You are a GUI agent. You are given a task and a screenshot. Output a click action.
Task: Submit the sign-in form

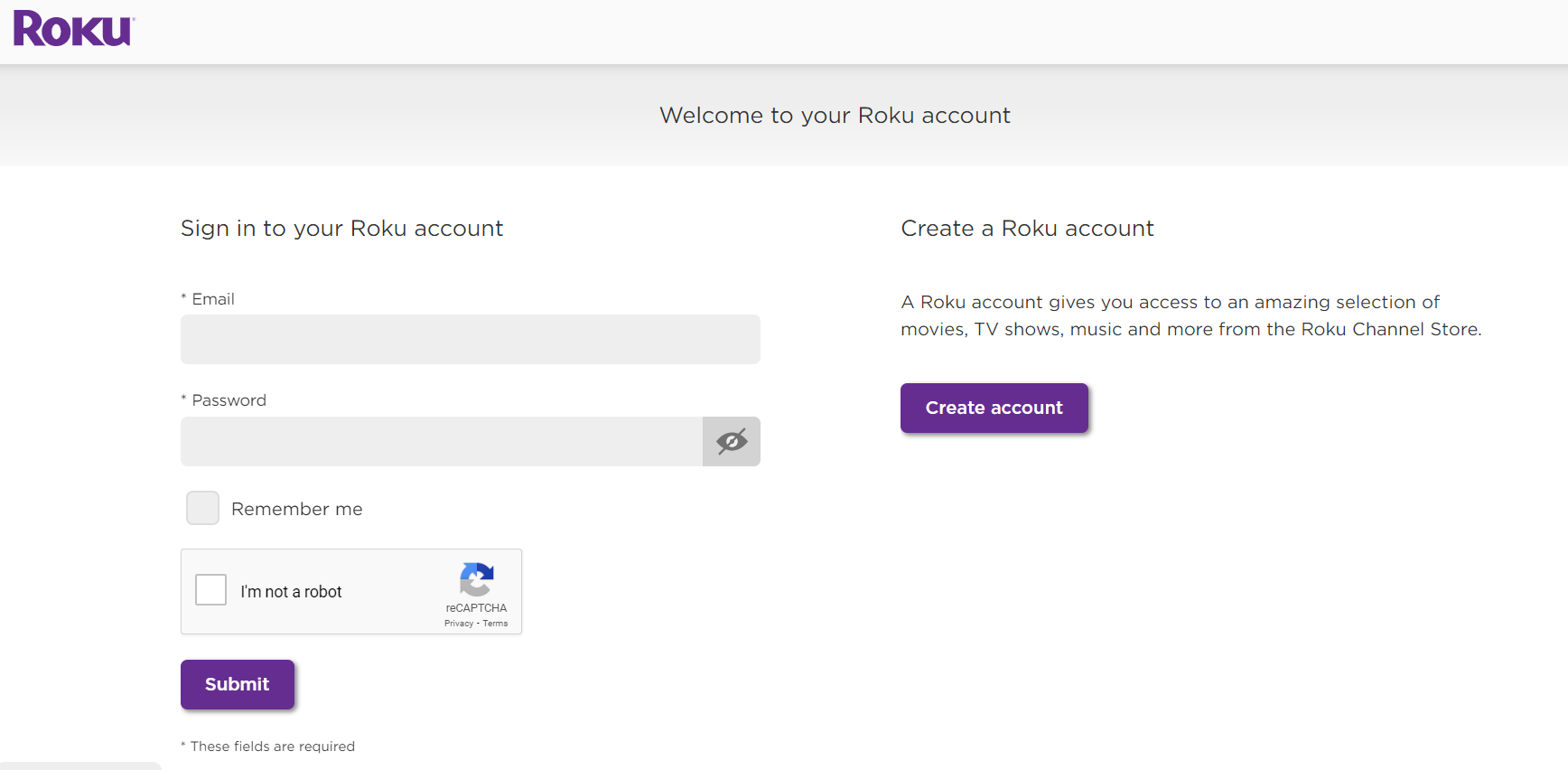[x=238, y=684]
